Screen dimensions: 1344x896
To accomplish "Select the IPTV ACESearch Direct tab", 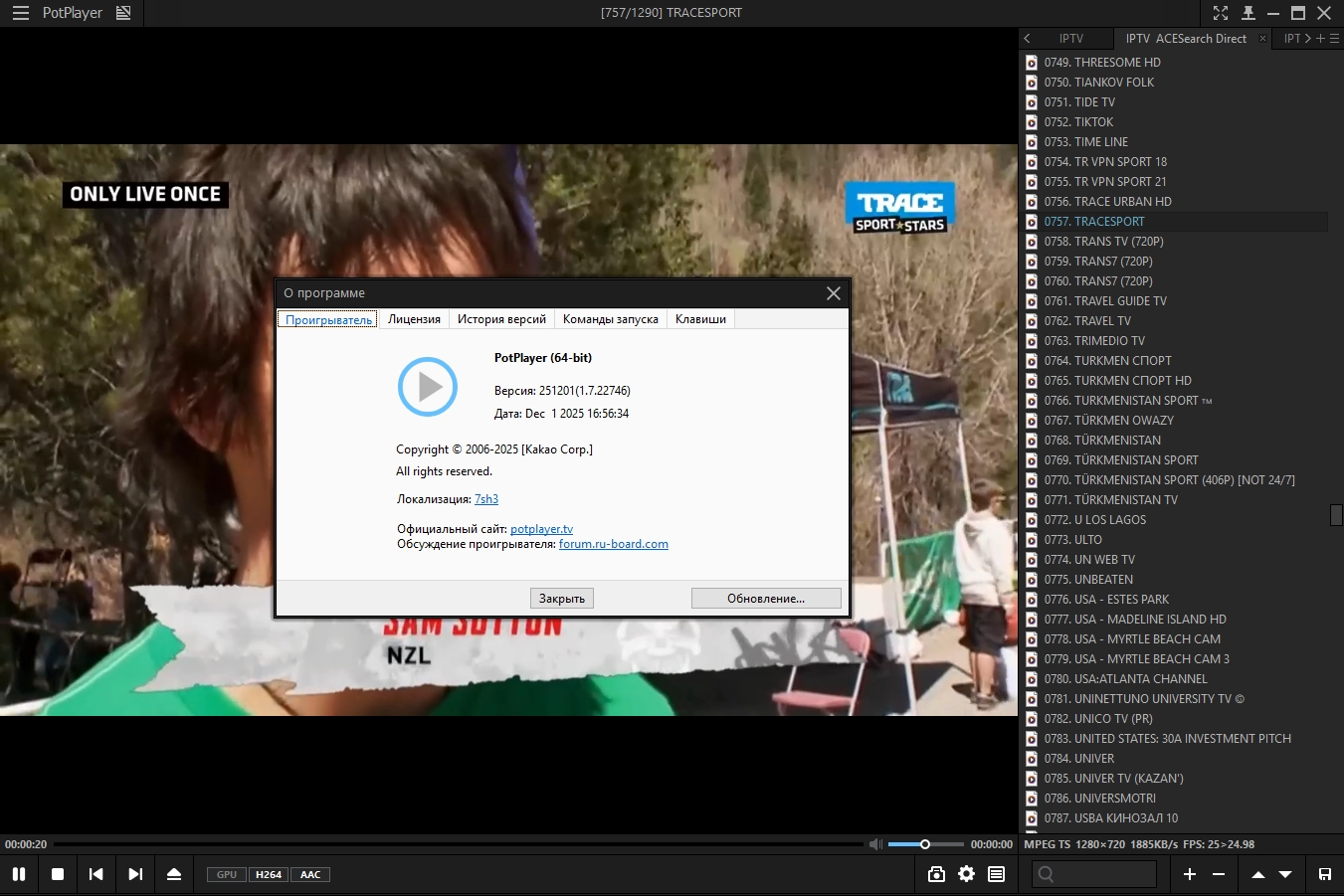I will [1186, 39].
